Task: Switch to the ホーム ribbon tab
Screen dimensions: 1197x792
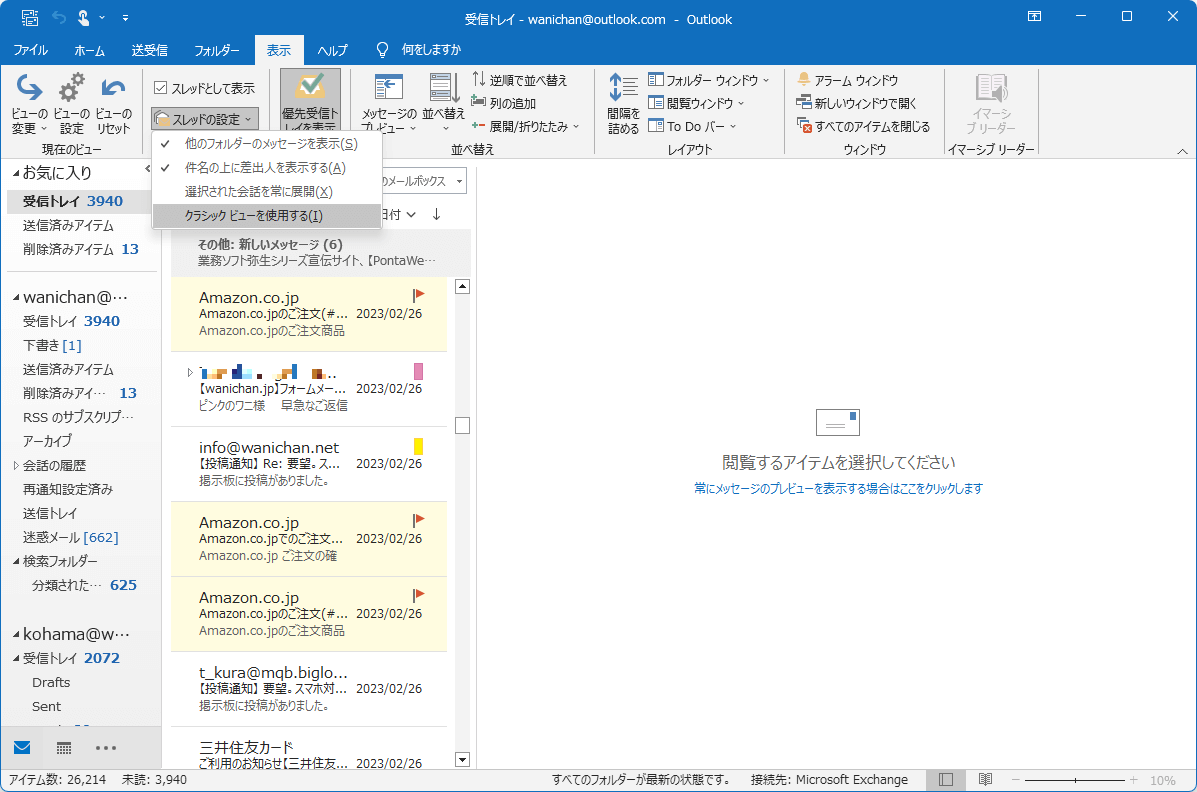Action: pyautogui.click(x=90, y=49)
